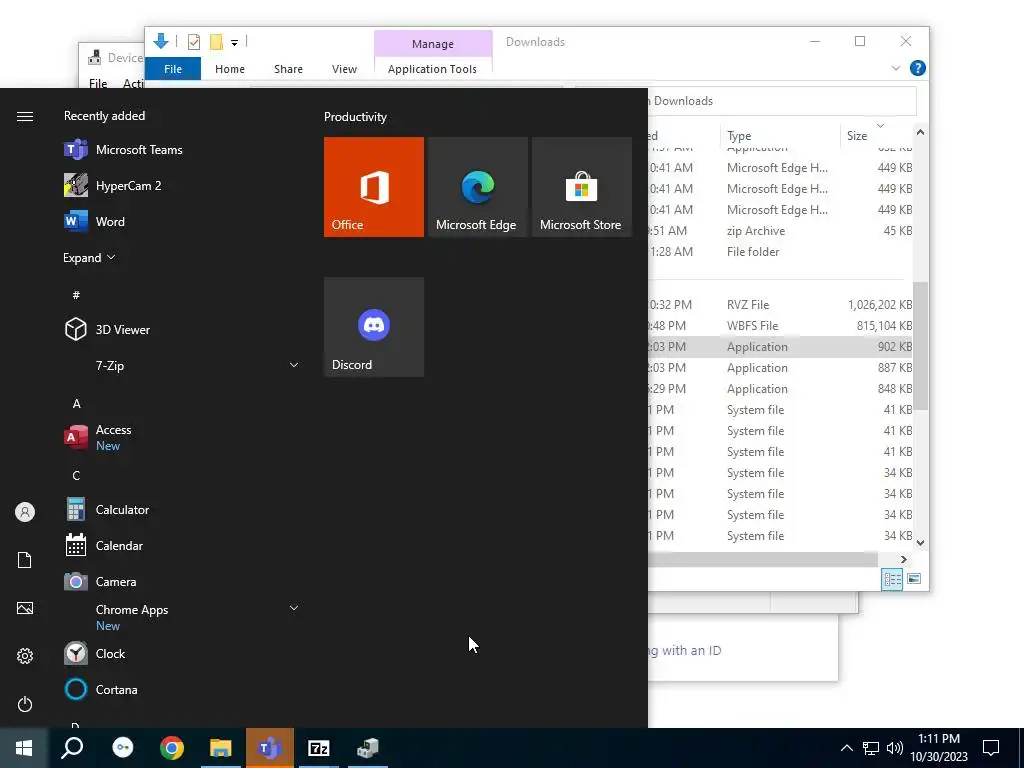
Task: Launch Discord from its tile
Action: pyautogui.click(x=374, y=327)
